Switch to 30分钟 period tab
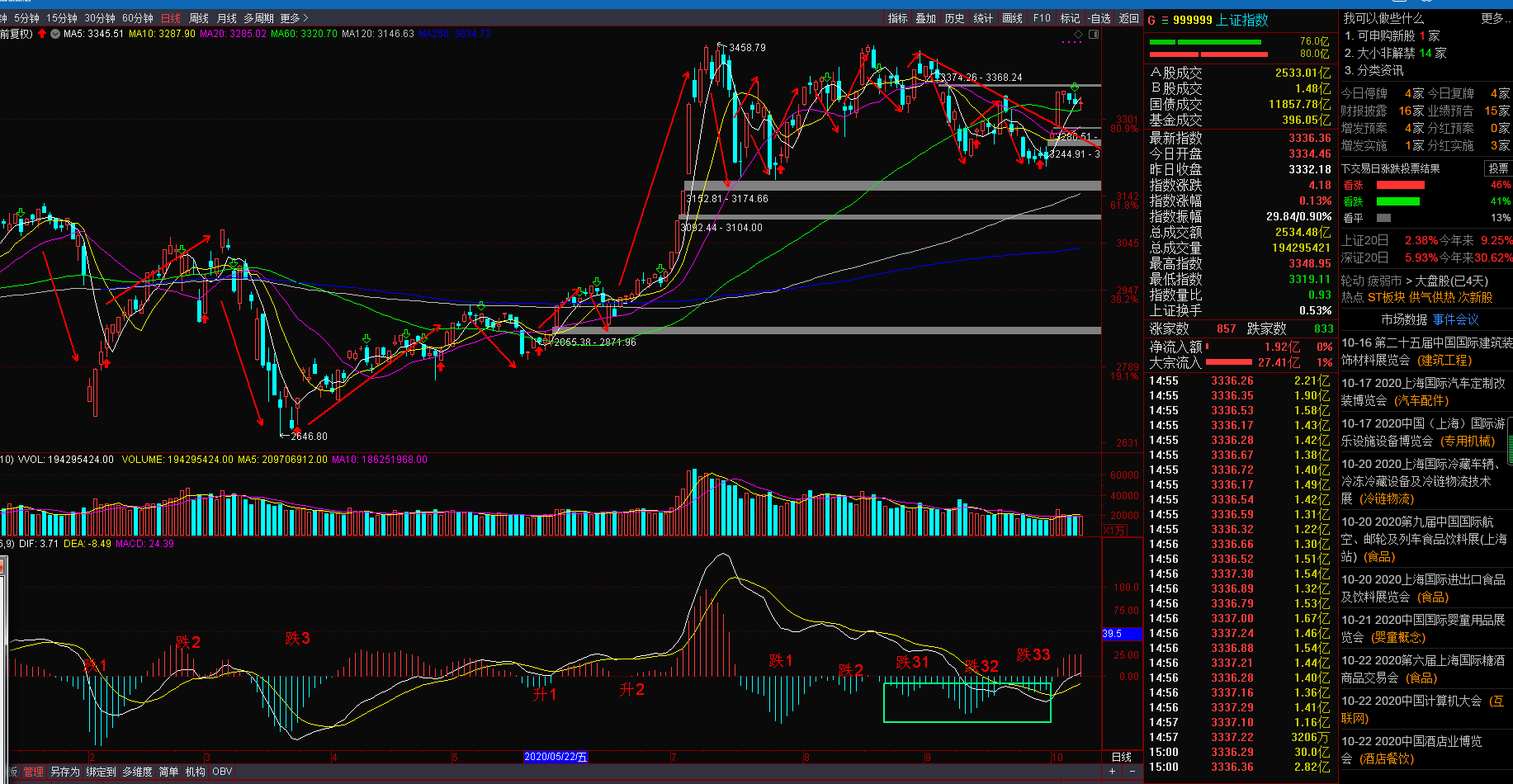Viewport: 1513px width, 784px height. coord(100,18)
